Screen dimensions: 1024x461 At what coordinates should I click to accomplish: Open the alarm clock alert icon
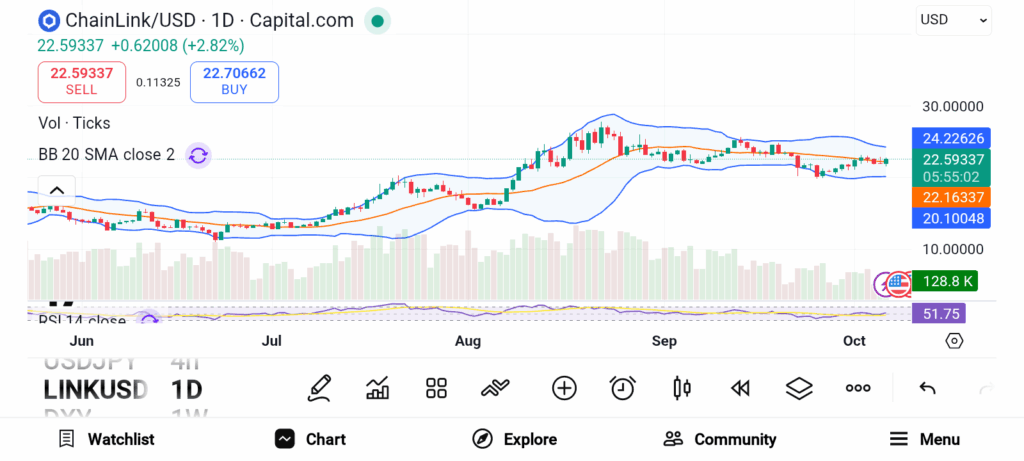[623, 388]
